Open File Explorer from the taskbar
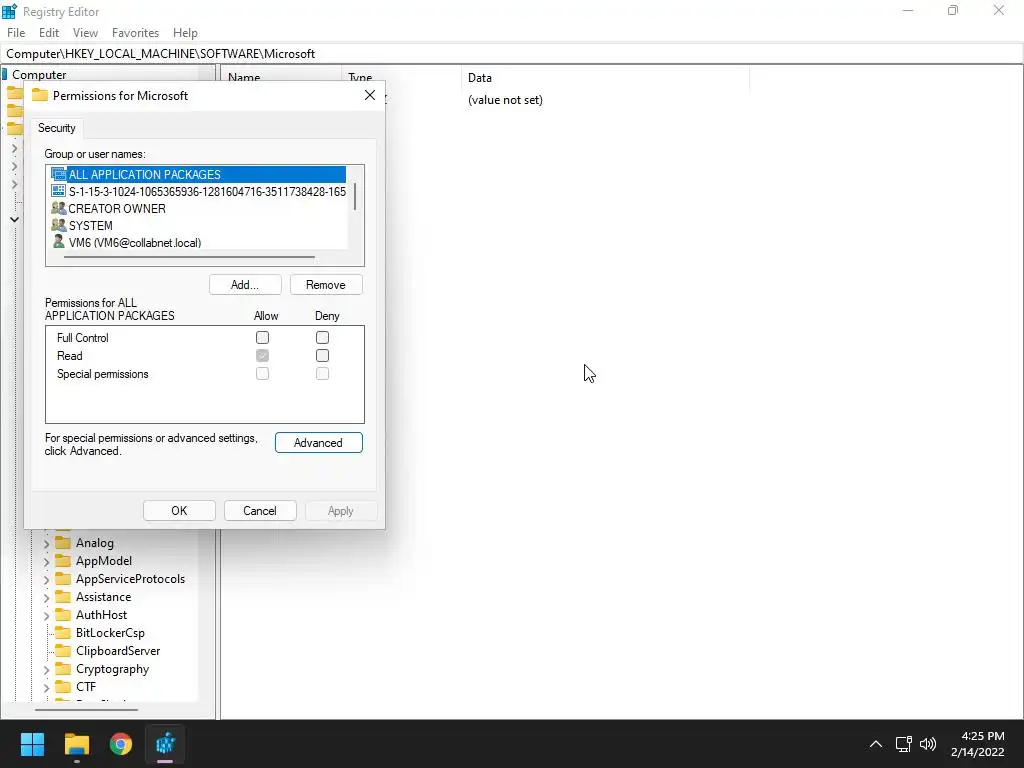The image size is (1024, 768). click(x=76, y=744)
